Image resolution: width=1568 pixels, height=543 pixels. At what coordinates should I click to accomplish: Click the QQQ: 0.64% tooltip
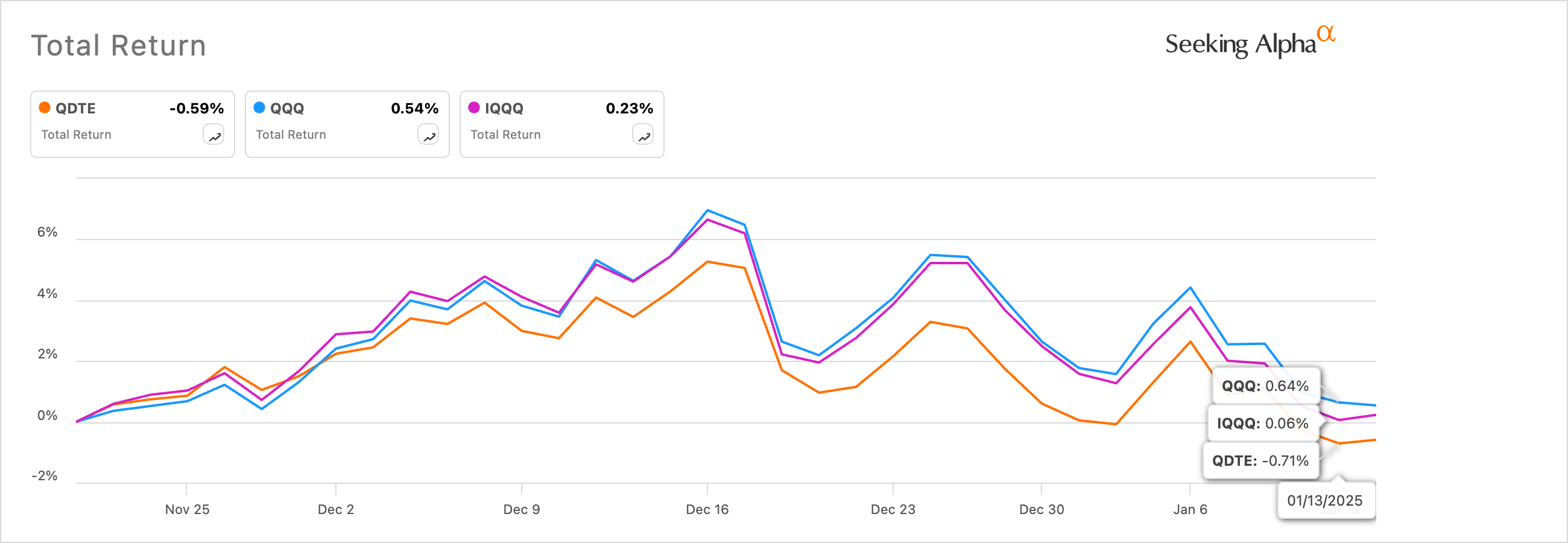pos(1265,386)
